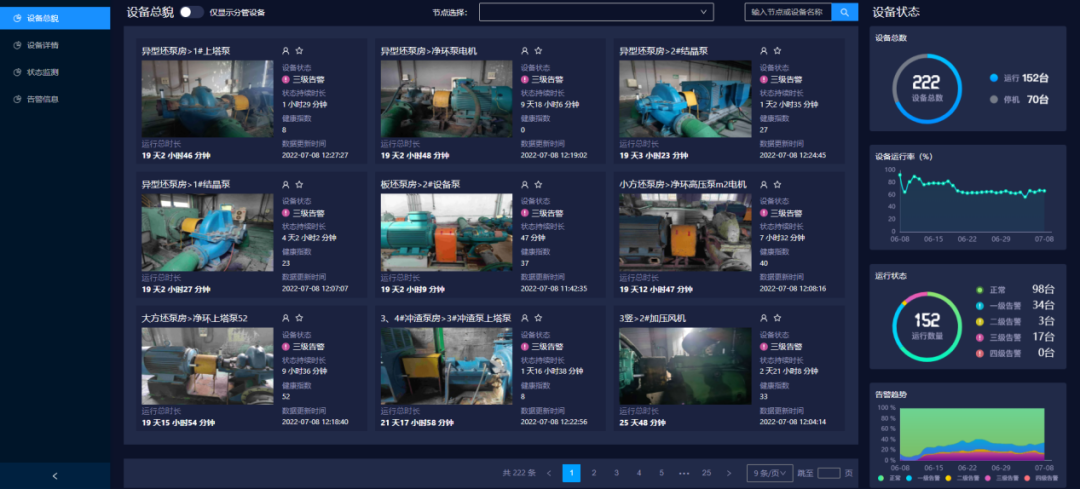Expand pagination ellipsis for more pages
This screenshot has height=489, width=1080.
pos(684,473)
